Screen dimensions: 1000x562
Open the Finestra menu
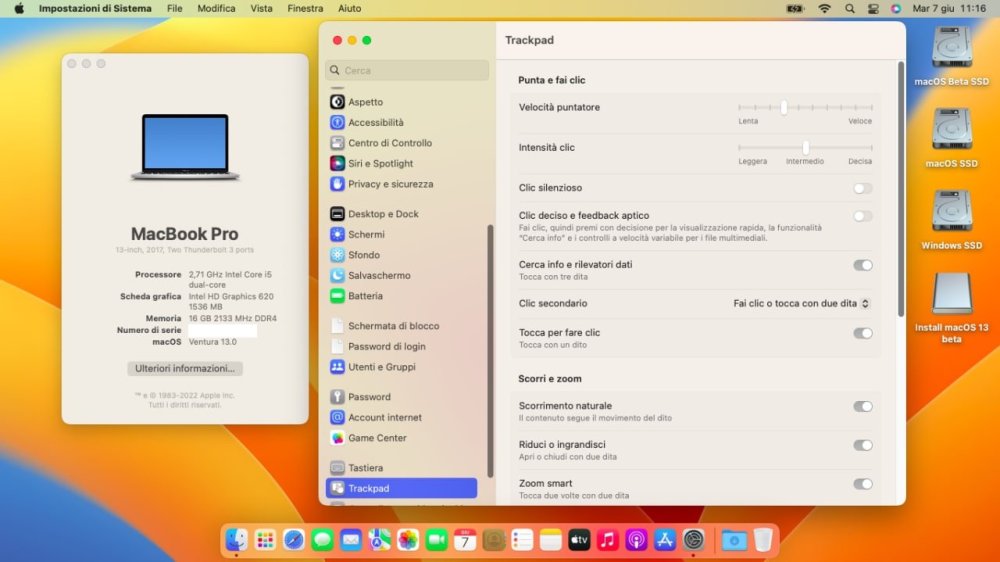click(305, 8)
